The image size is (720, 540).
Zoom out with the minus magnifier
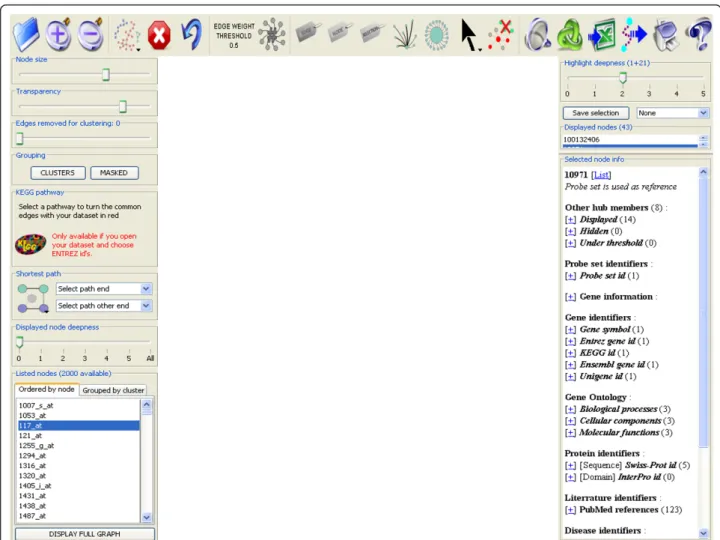click(x=90, y=34)
